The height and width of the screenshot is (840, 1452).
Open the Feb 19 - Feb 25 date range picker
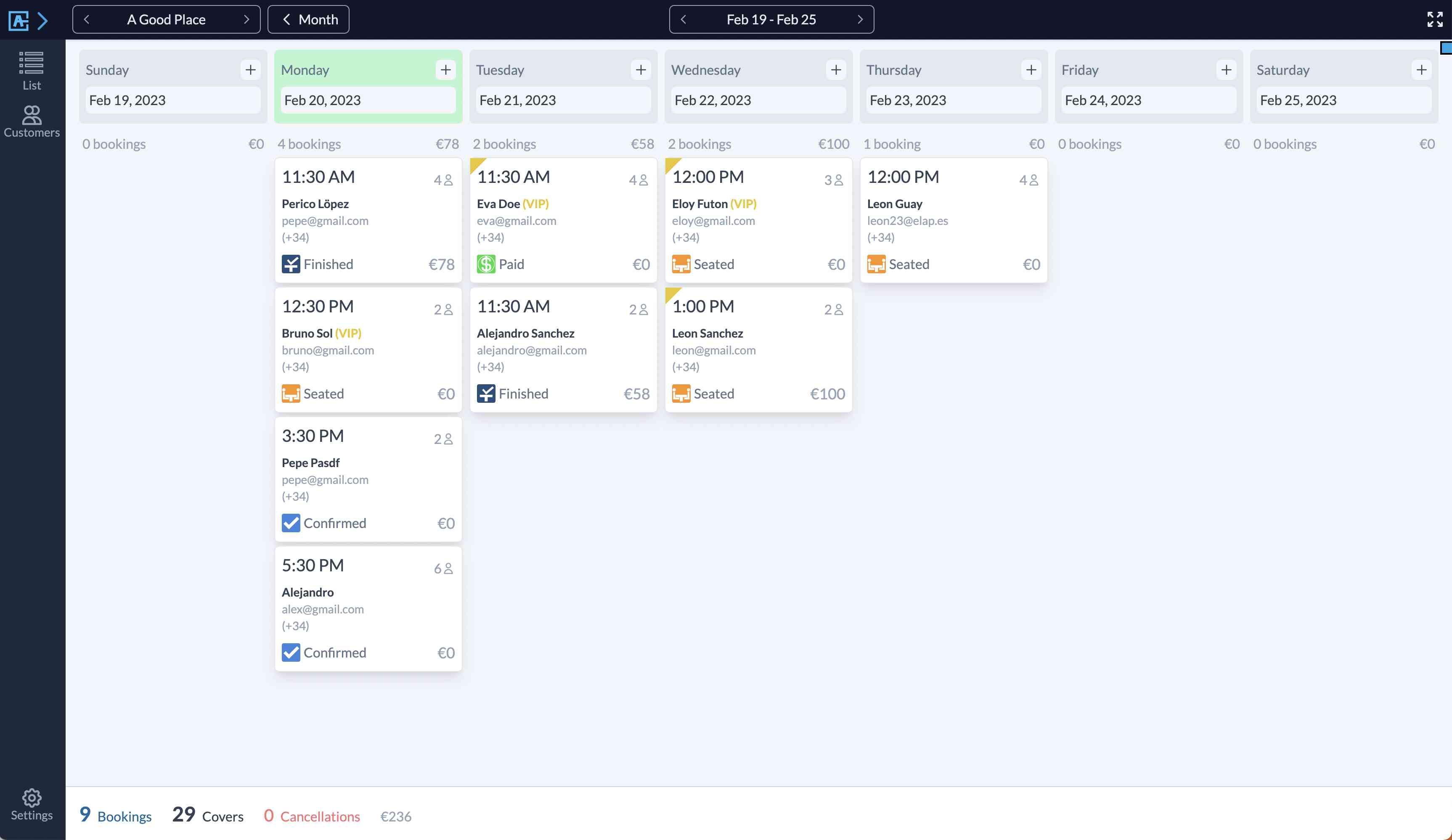(x=771, y=20)
